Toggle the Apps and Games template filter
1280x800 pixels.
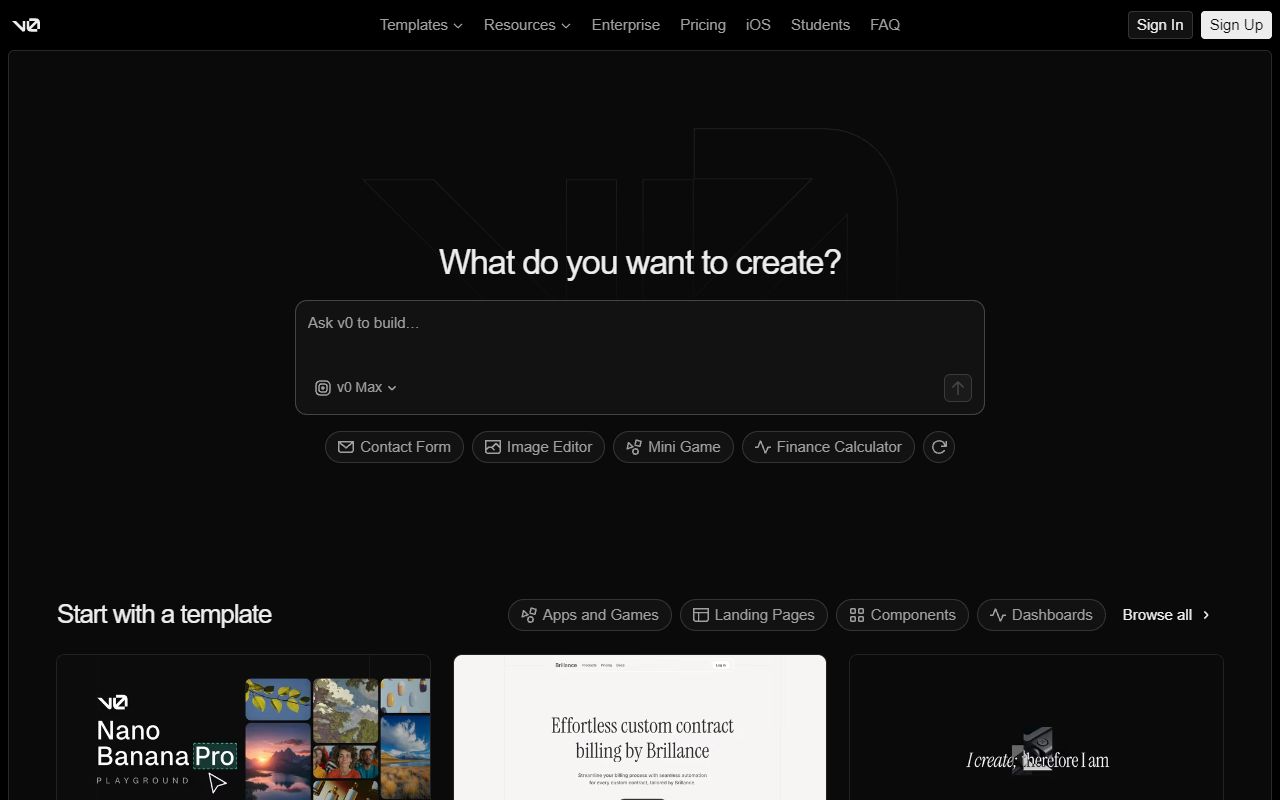(x=589, y=615)
